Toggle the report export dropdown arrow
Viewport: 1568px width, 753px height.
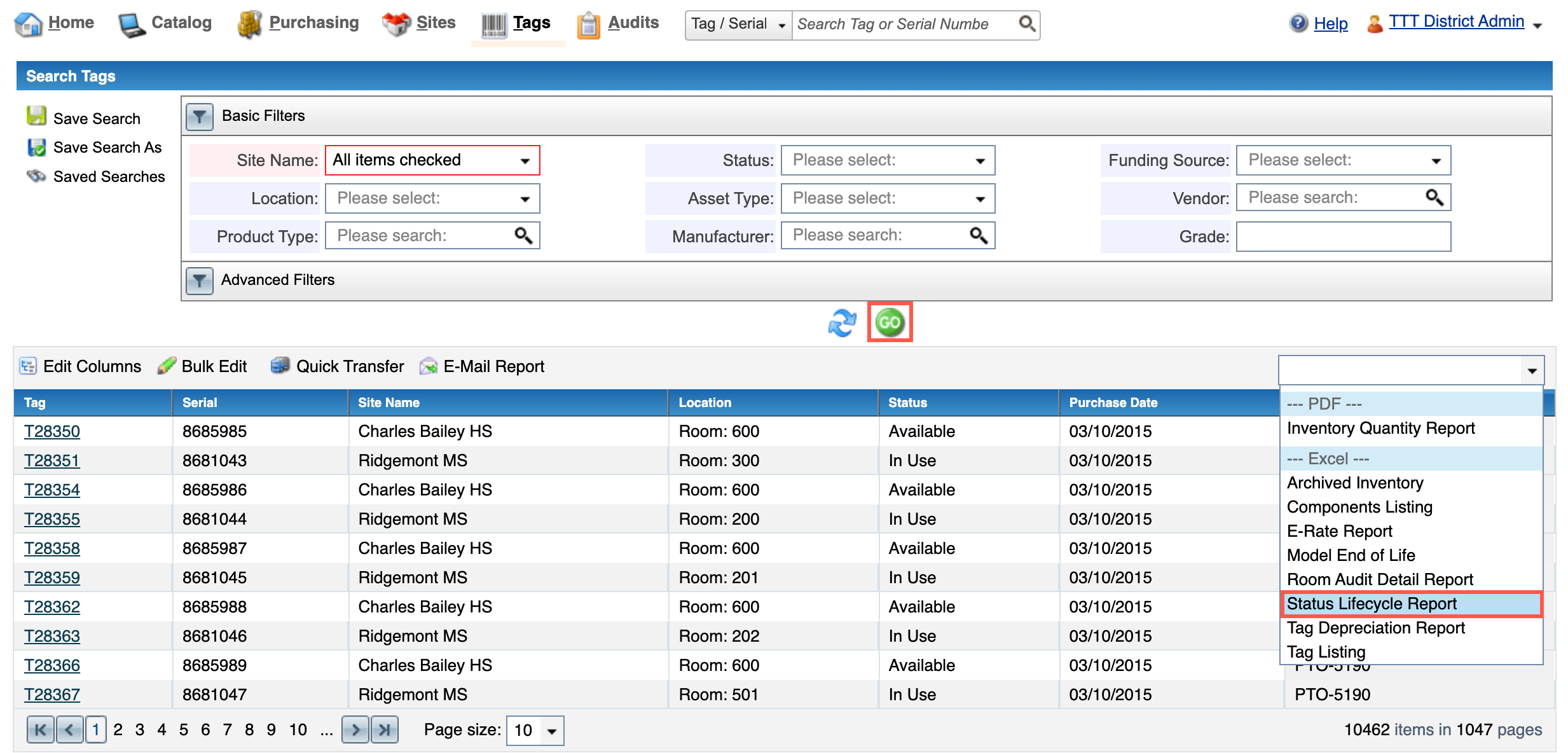[x=1532, y=370]
